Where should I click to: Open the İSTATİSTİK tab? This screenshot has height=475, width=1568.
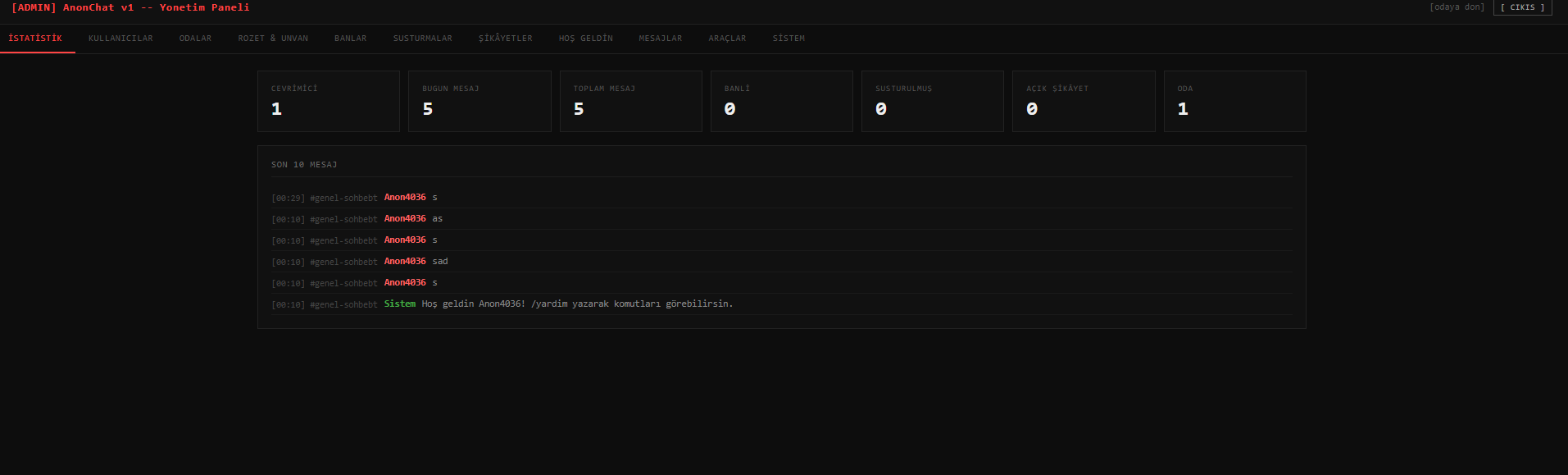click(x=36, y=39)
